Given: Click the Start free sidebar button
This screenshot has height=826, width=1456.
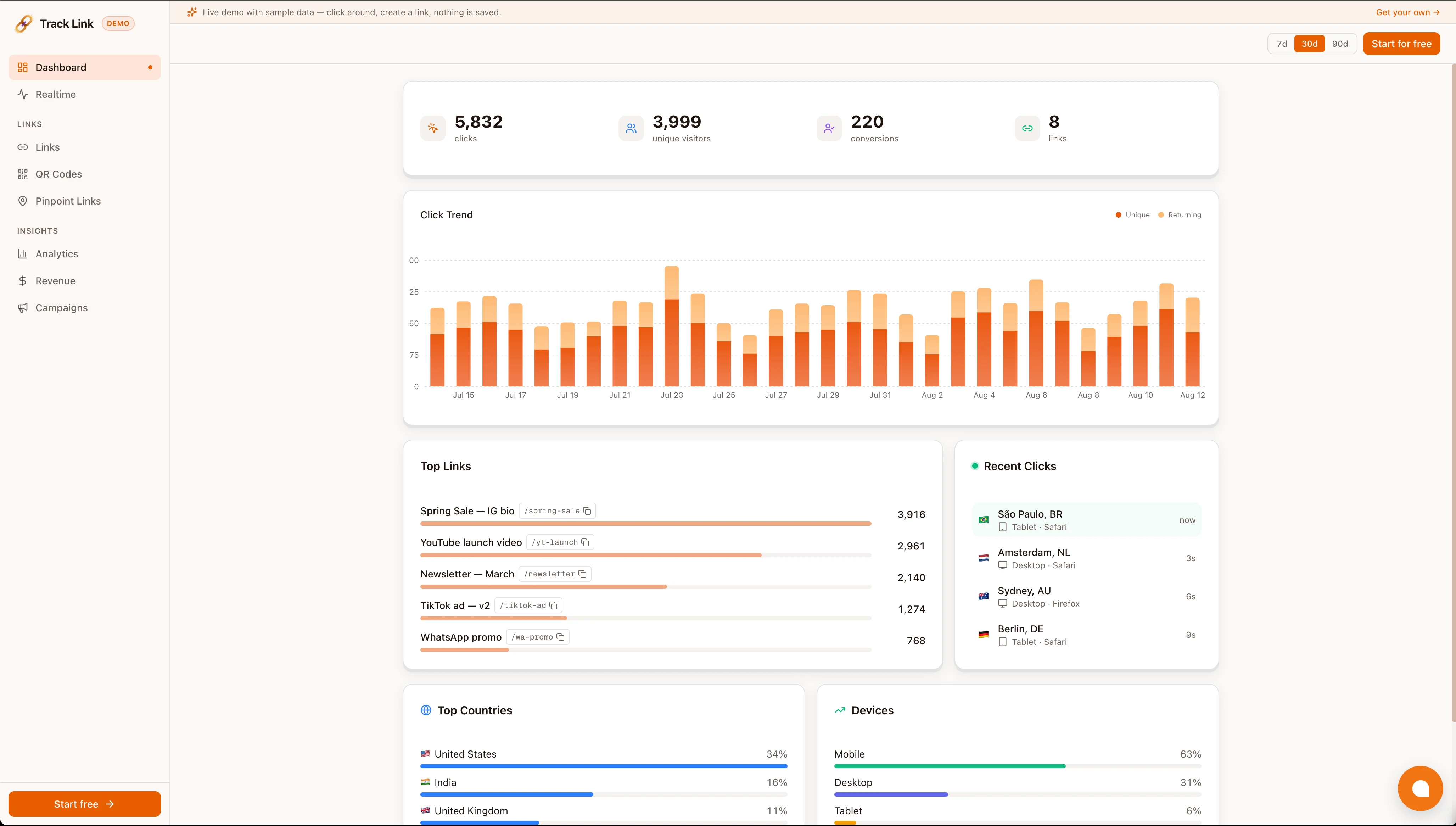Looking at the screenshot, I should pyautogui.click(x=84, y=804).
